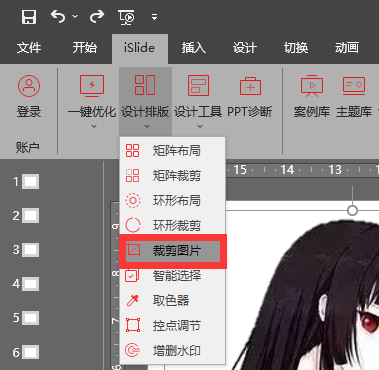Select 控点调节 menu entry
Screen dimensions: 379x370
[x=173, y=326]
